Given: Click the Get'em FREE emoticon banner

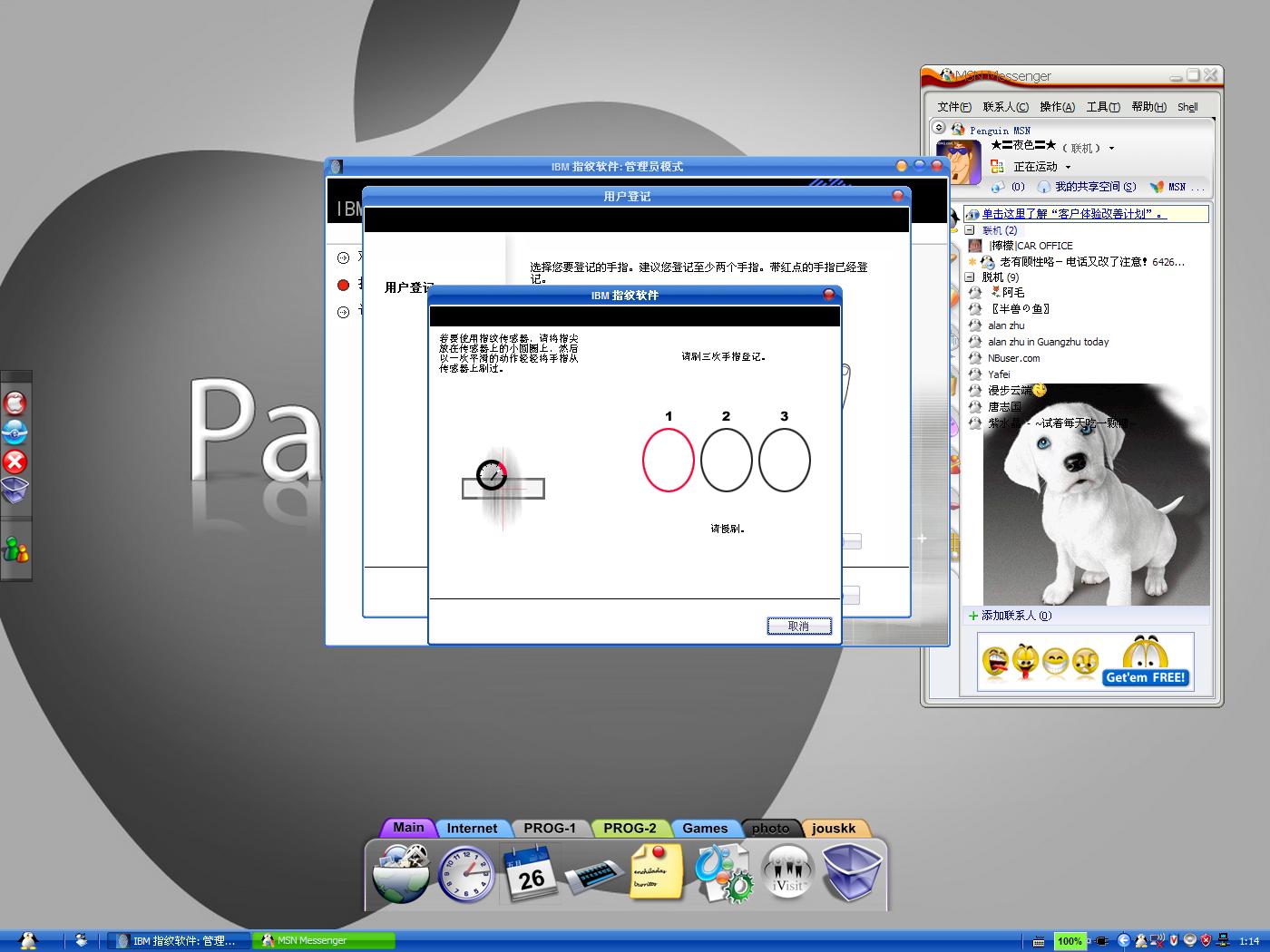Looking at the screenshot, I should 1085,662.
